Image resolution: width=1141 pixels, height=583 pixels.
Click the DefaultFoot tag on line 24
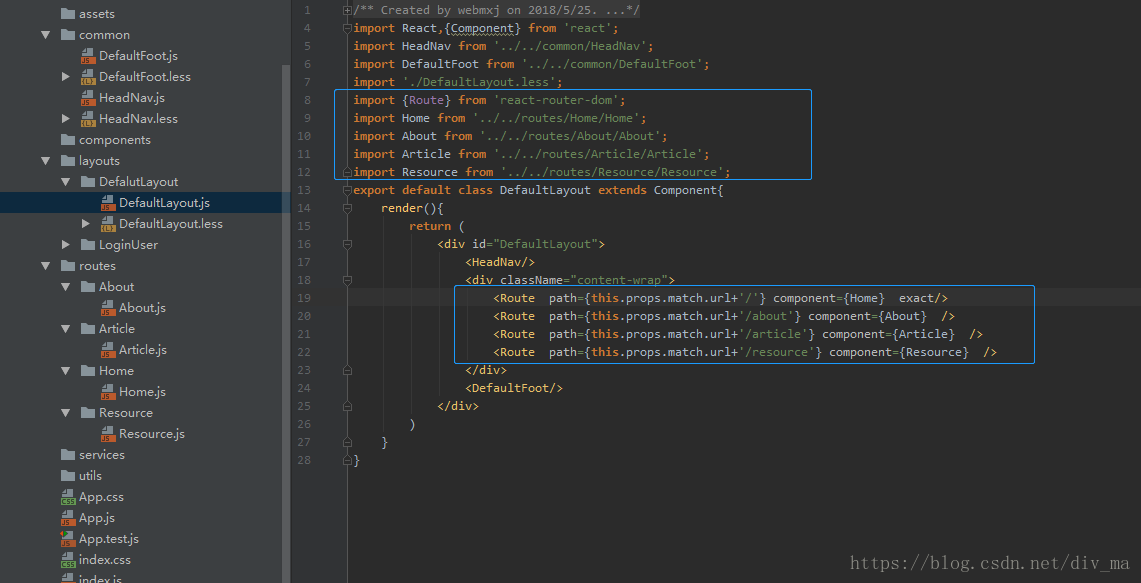click(x=514, y=389)
